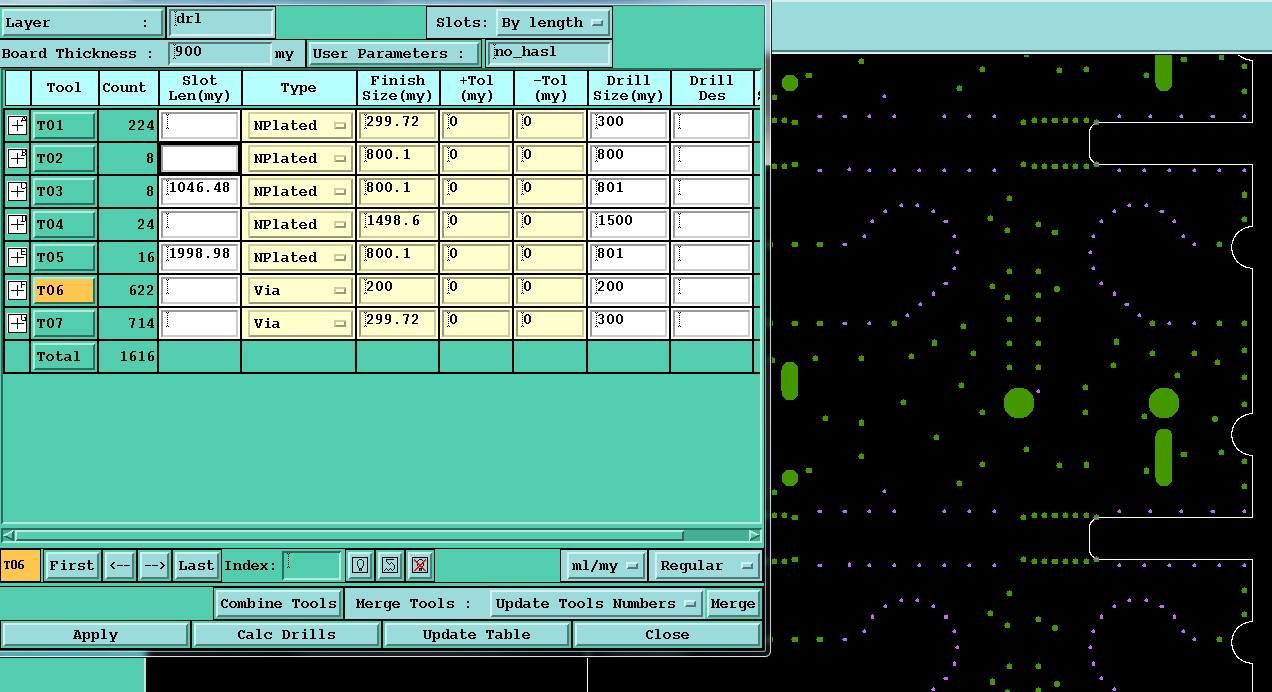The width and height of the screenshot is (1272, 692).
Task: Click the T06 indicator box beside First
Action: point(20,565)
